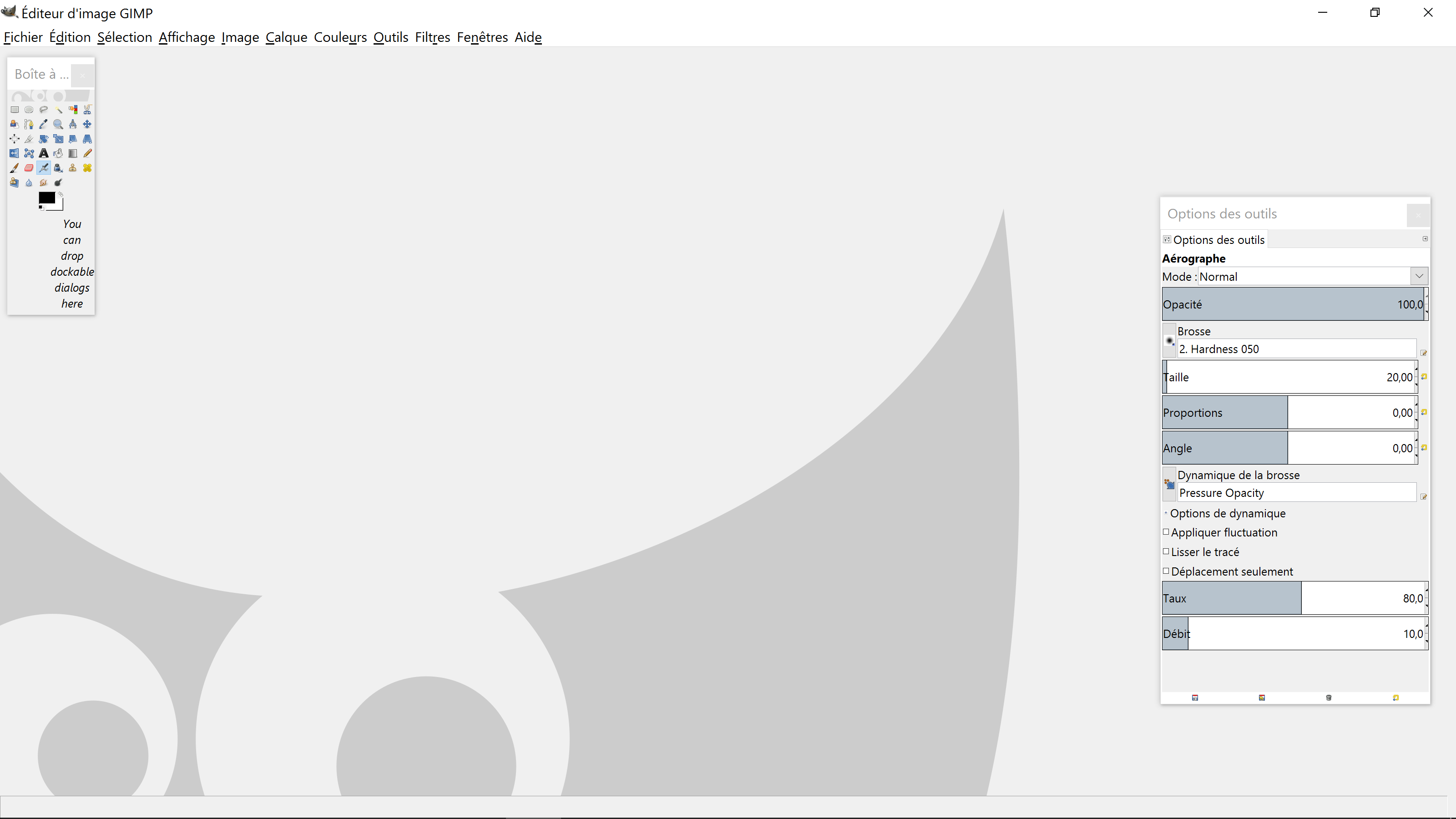Delete tool preset trash icon

point(1329,698)
